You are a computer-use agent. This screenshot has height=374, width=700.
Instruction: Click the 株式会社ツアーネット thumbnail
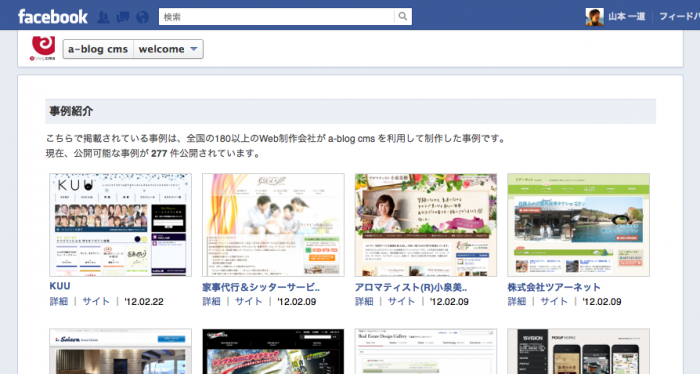[x=579, y=225]
